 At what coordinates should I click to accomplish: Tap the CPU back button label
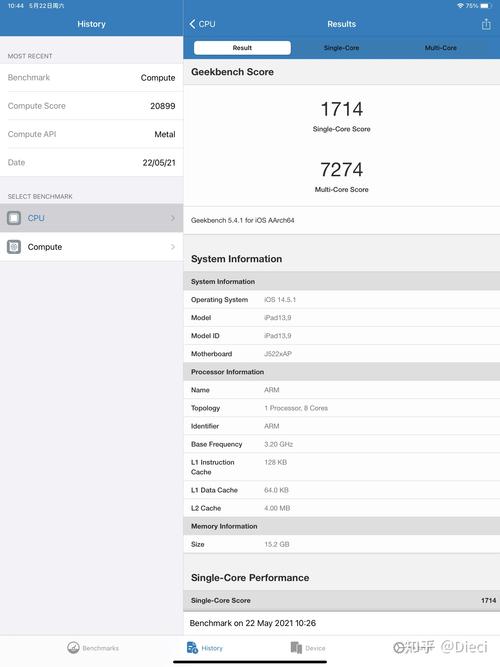[207, 24]
